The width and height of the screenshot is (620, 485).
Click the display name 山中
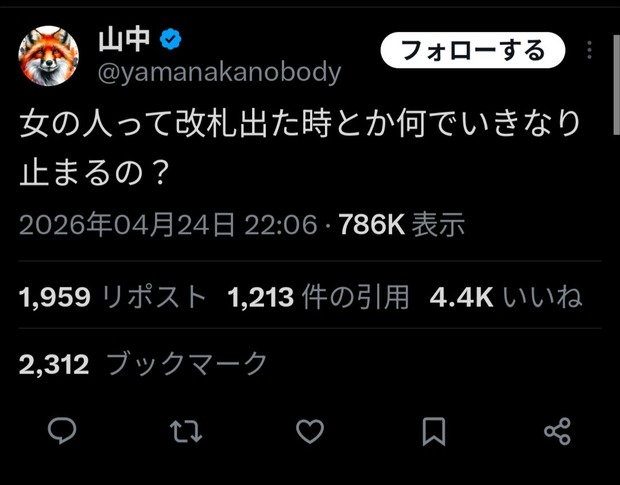(125, 40)
